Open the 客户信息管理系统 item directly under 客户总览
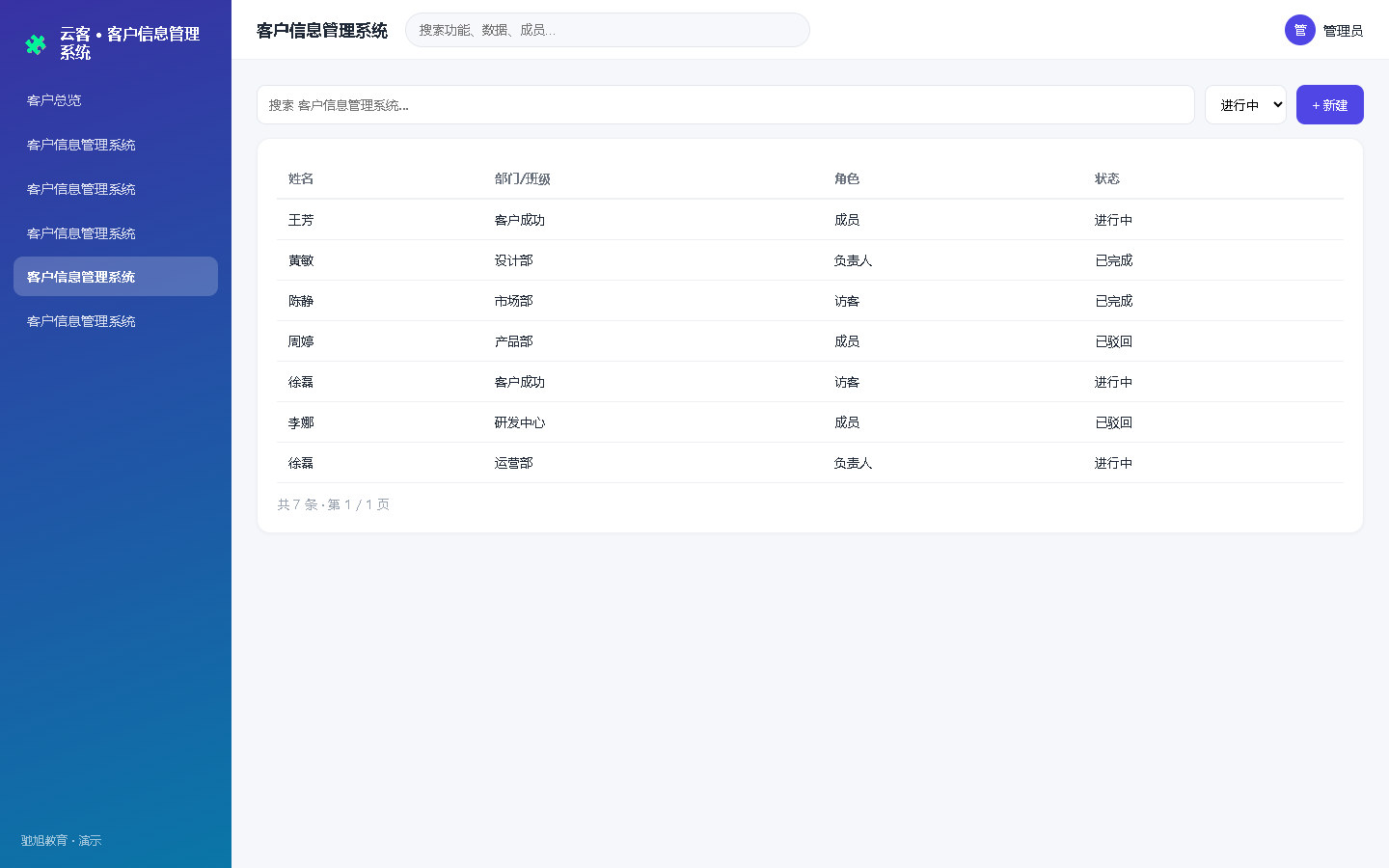The image size is (1389, 868). coord(116,145)
